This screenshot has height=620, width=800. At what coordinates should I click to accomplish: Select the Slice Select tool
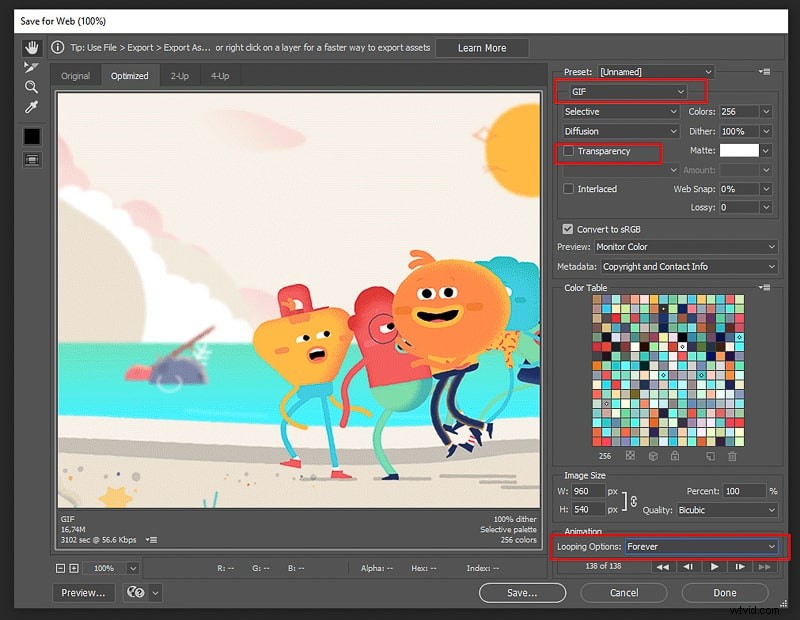click(31, 67)
